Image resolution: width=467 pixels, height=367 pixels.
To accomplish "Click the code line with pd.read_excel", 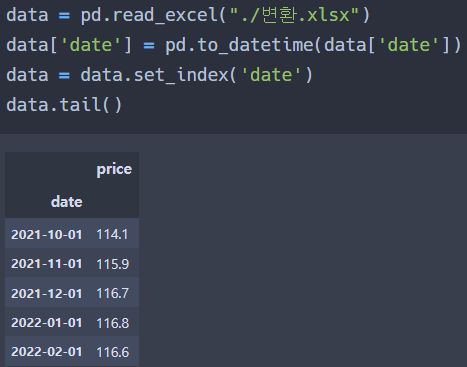I will coord(188,15).
